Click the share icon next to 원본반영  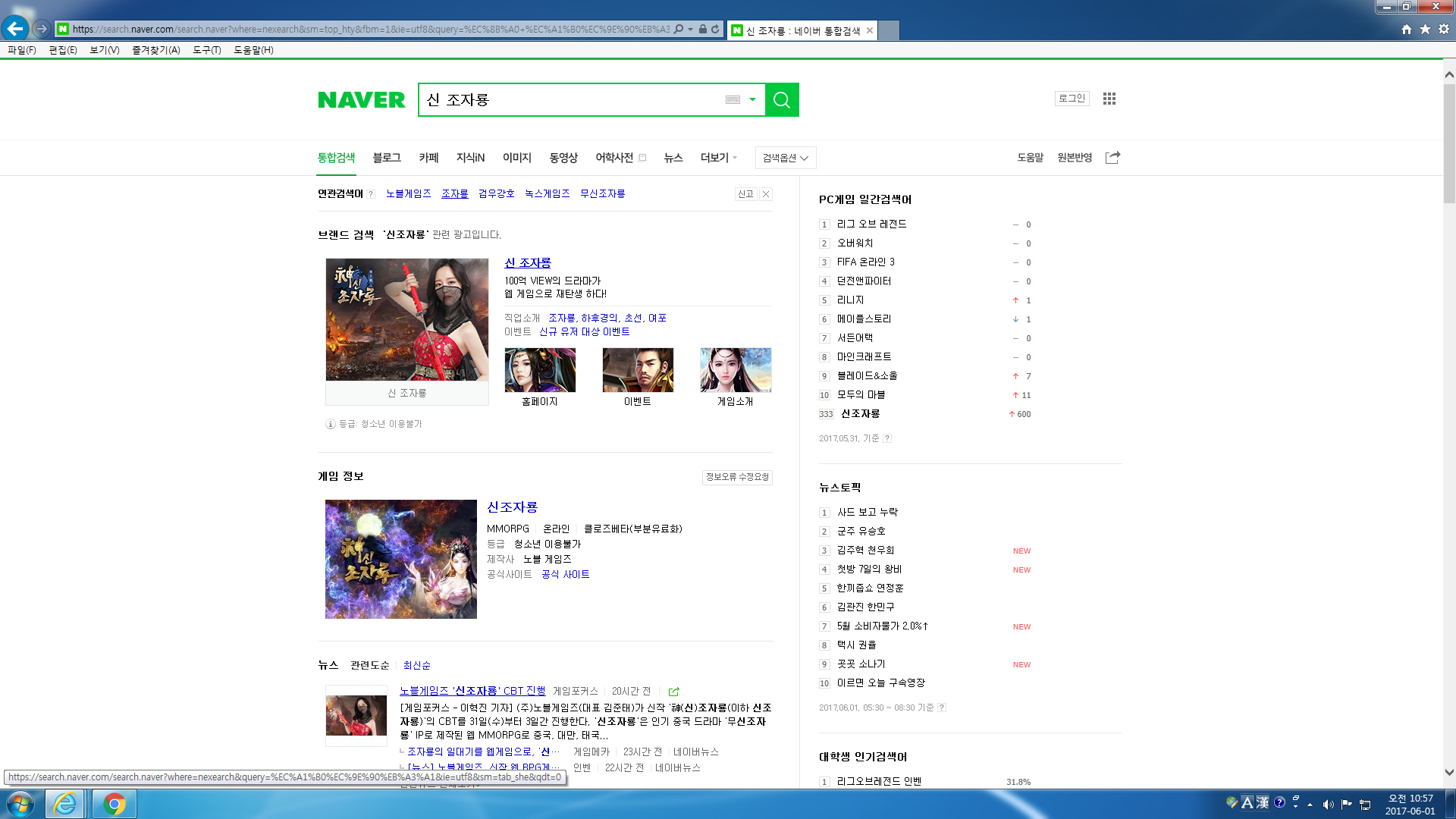pos(1112,157)
